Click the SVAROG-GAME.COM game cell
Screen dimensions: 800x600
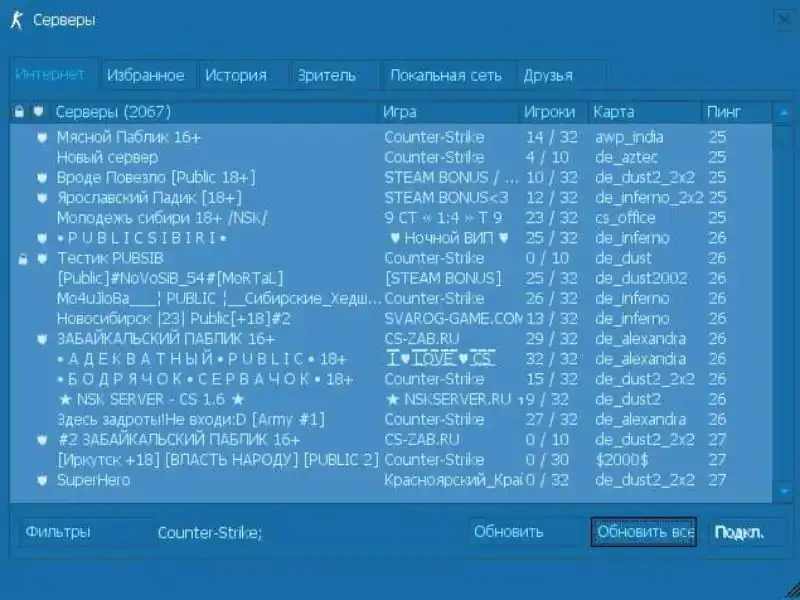[x=454, y=319]
